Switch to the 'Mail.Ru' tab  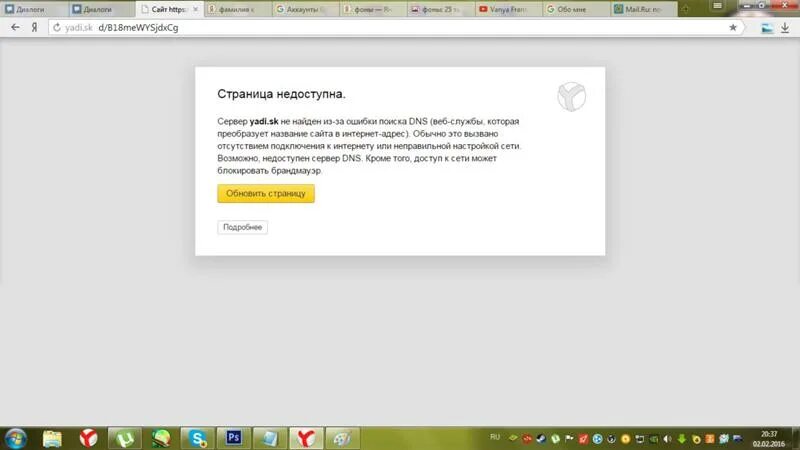tap(643, 9)
